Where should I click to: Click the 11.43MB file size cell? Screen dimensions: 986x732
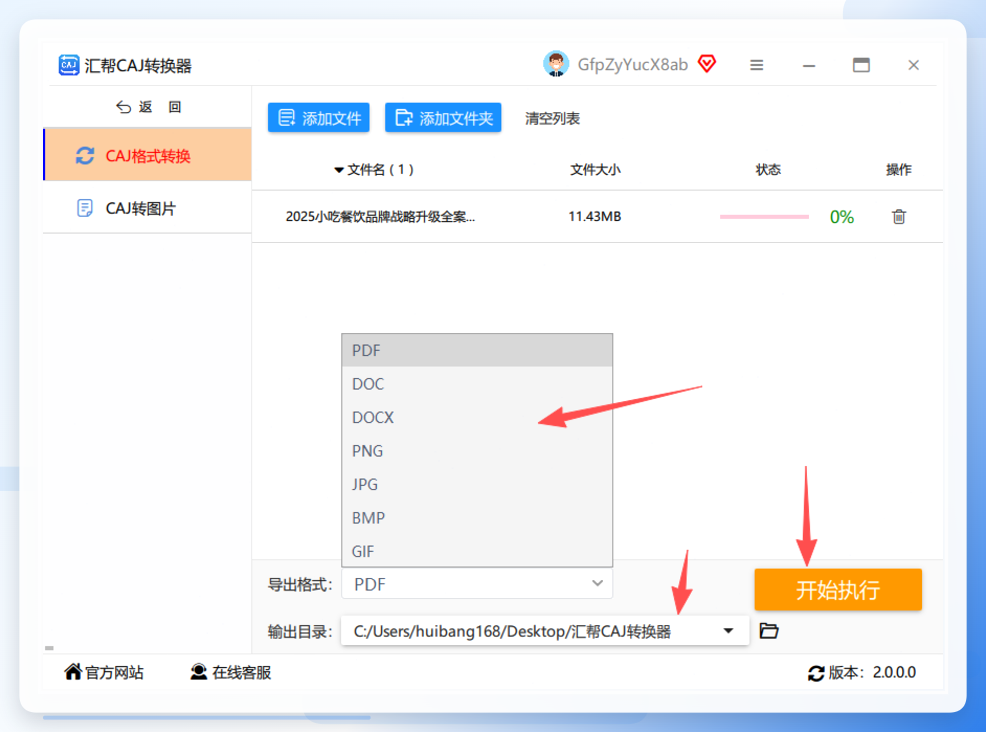click(595, 216)
